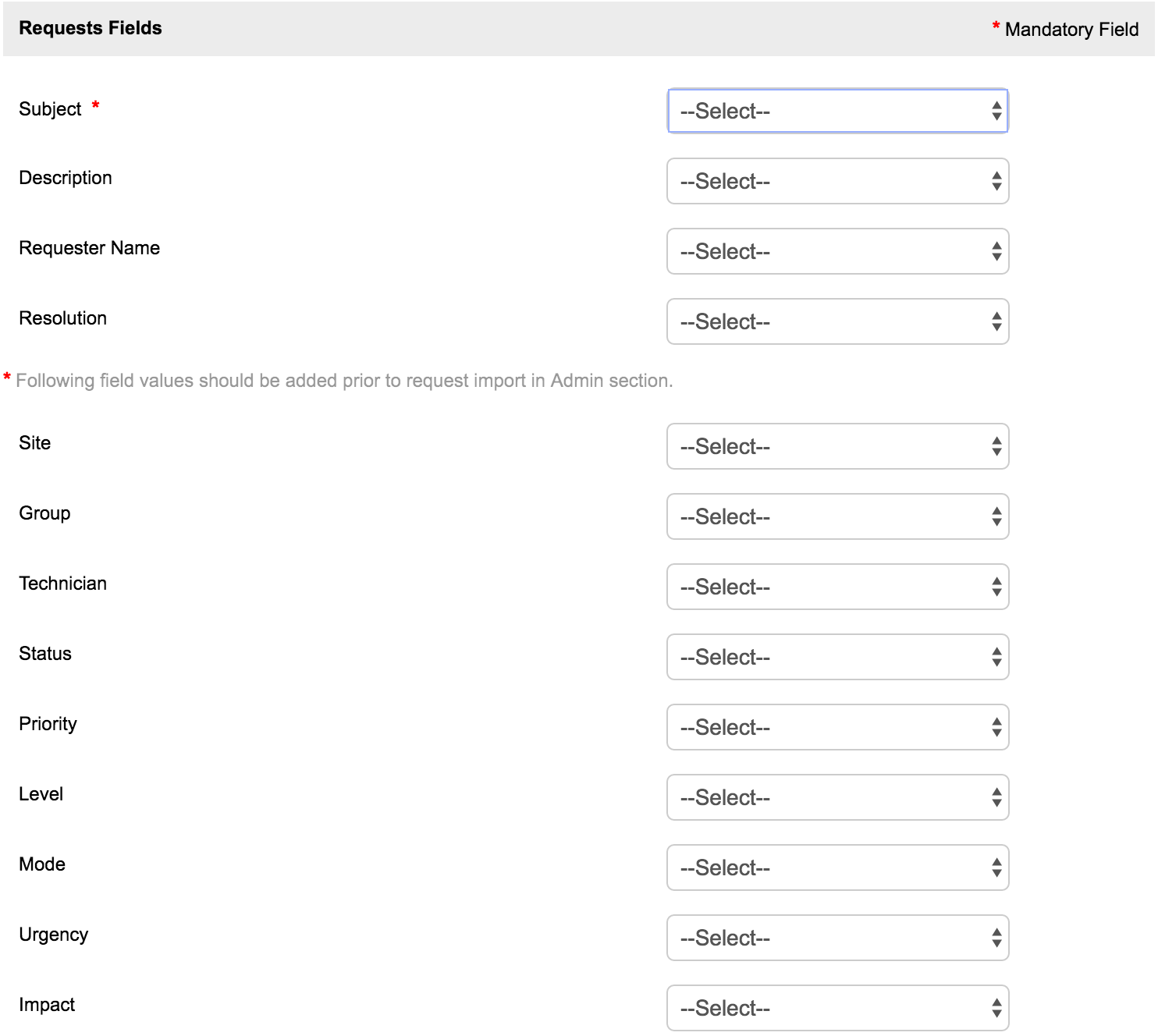
Task: Open the Impact dropdown menu
Action: pos(837,1008)
